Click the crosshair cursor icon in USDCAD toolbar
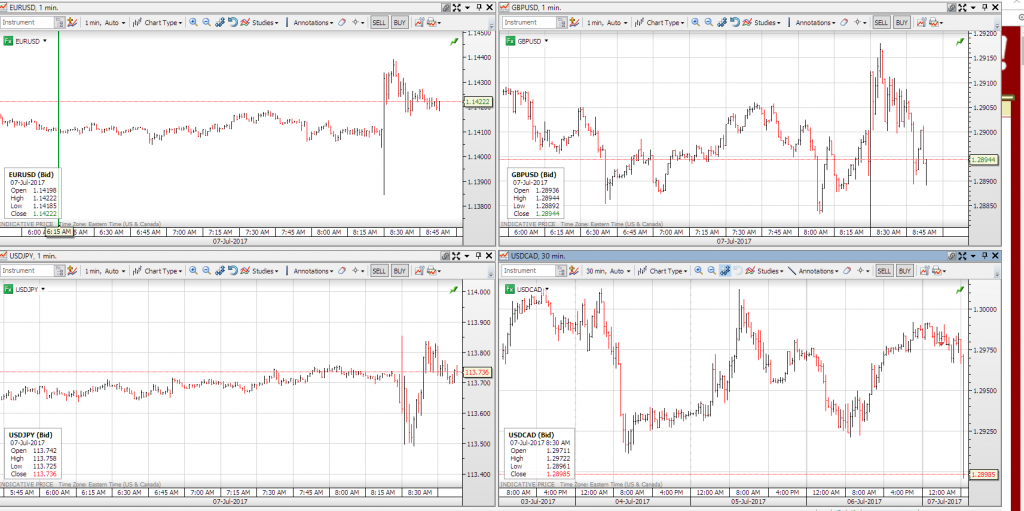Screen dimensions: 1024x511 pos(859,271)
